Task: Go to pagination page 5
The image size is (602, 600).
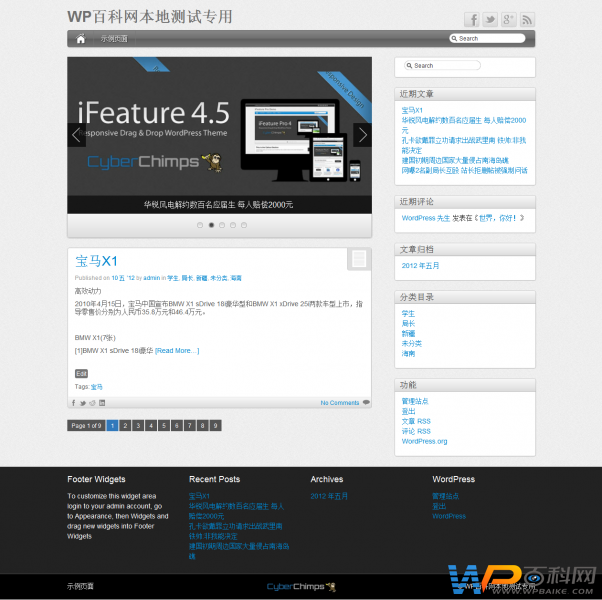Action: click(x=164, y=425)
